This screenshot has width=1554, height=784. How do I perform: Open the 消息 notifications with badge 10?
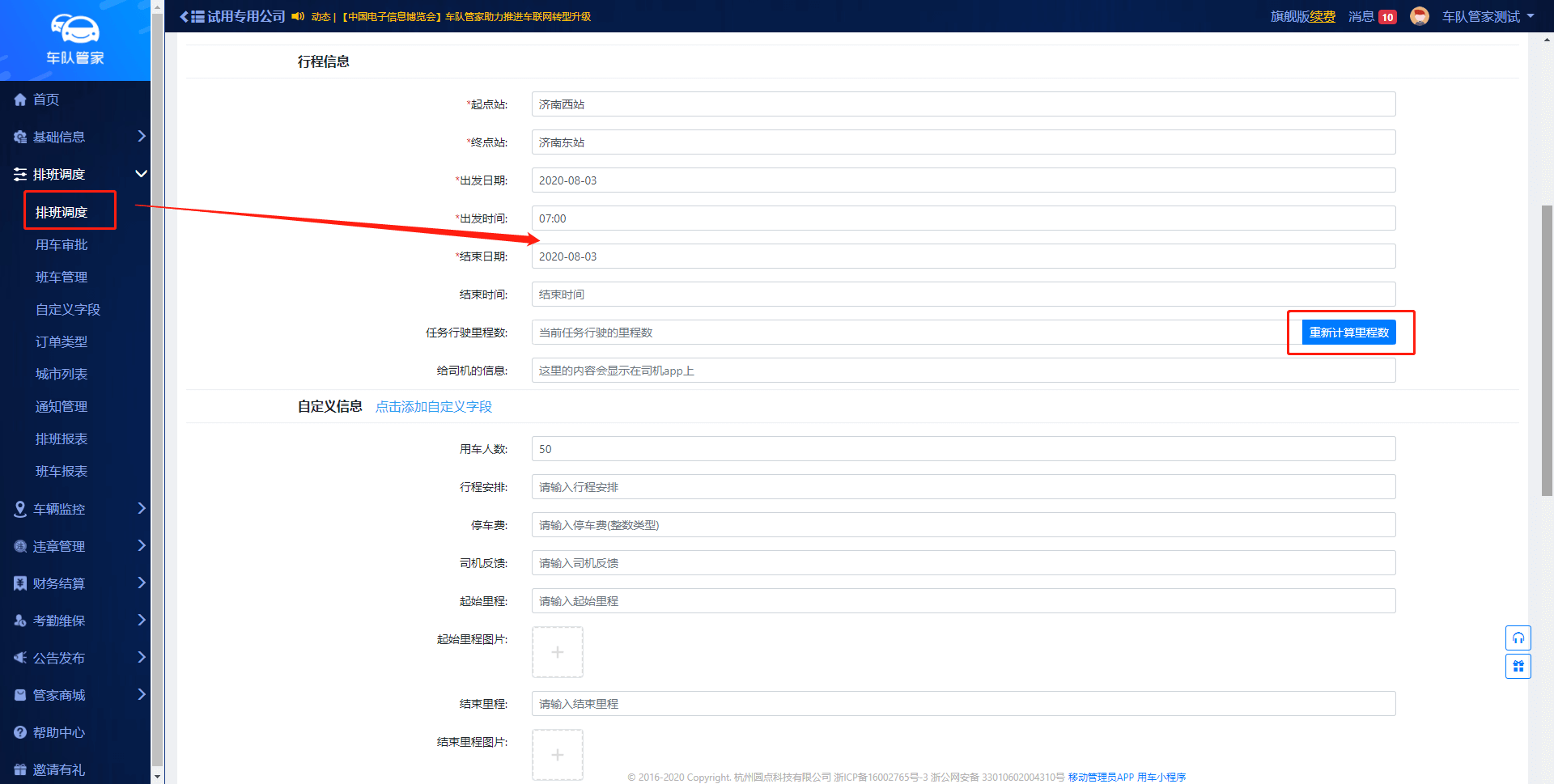pyautogui.click(x=1372, y=16)
